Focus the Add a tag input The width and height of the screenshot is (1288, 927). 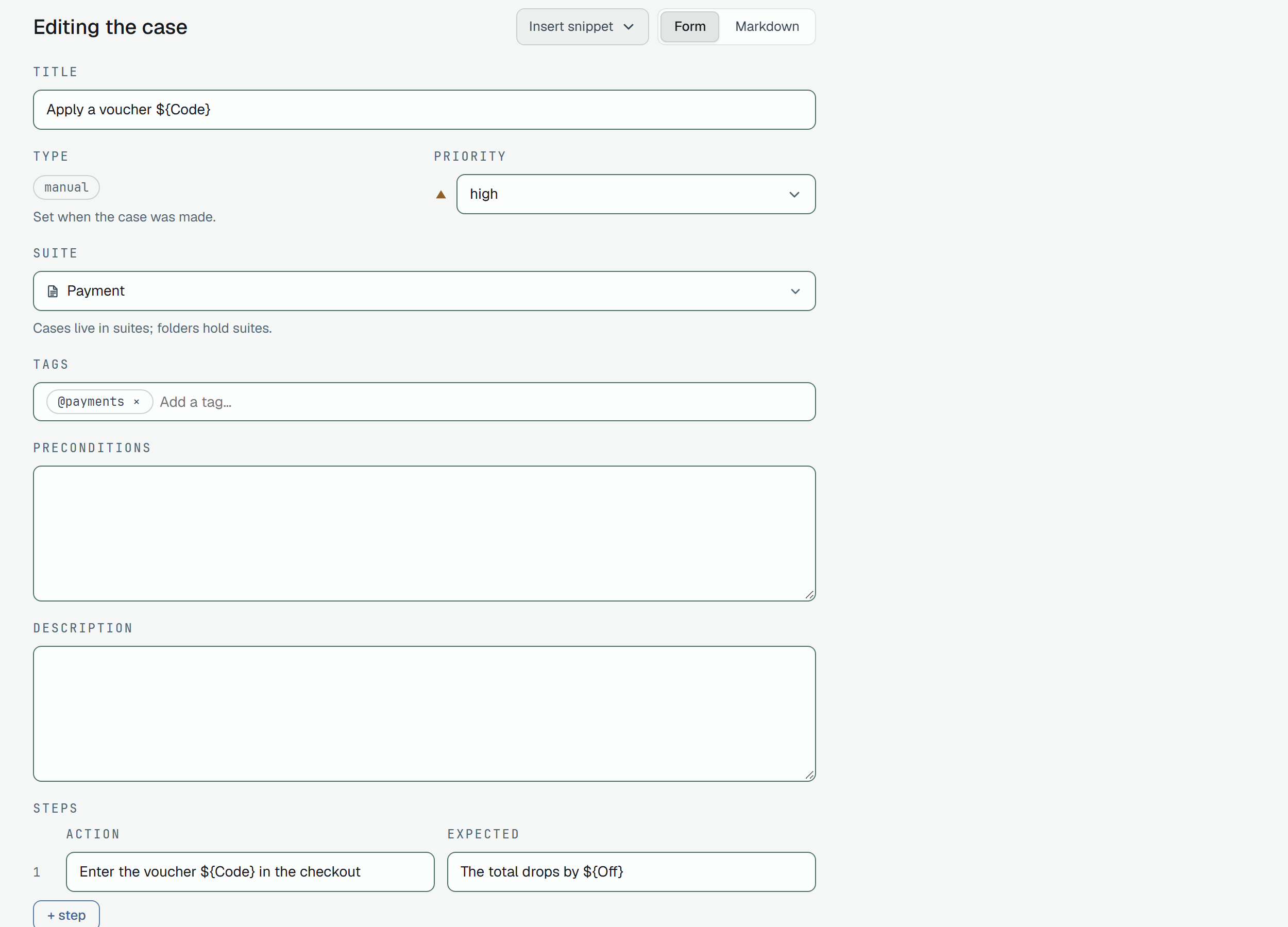click(x=483, y=402)
